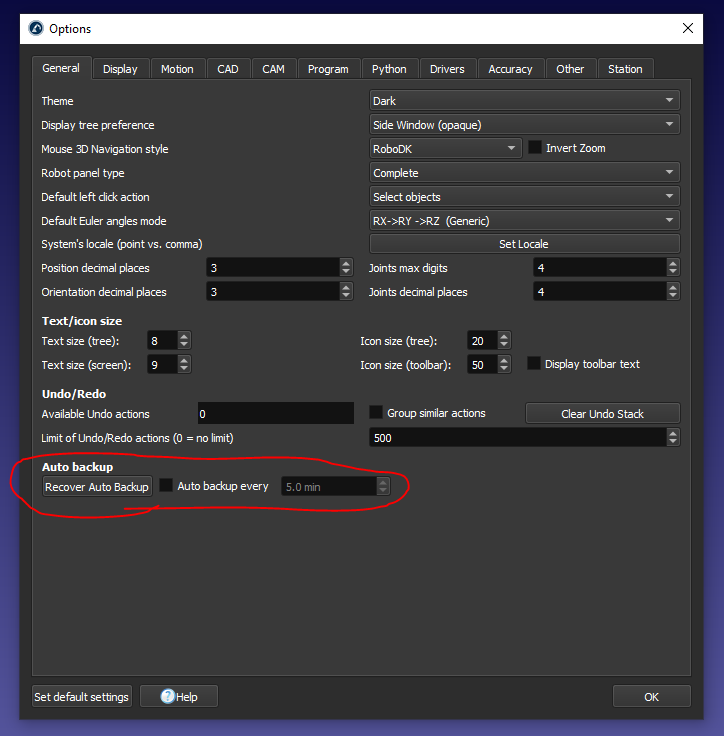Click the Clear Undo Stack button

602,413
